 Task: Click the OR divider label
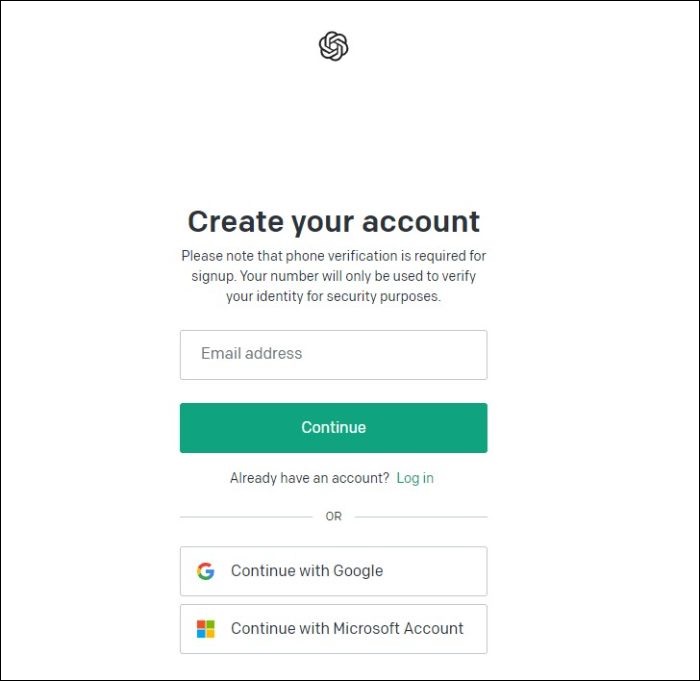[333, 516]
